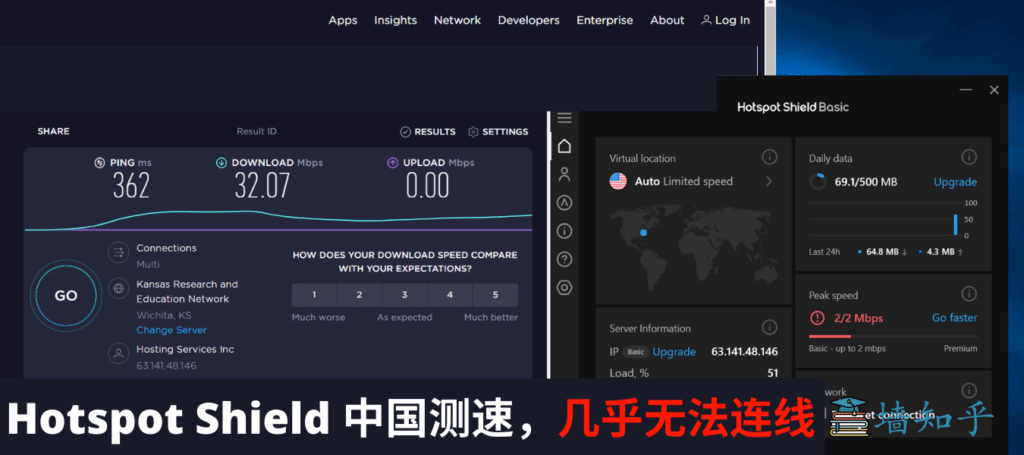Rate download speed as 3
This screenshot has height=455, width=1024.
[x=405, y=295]
